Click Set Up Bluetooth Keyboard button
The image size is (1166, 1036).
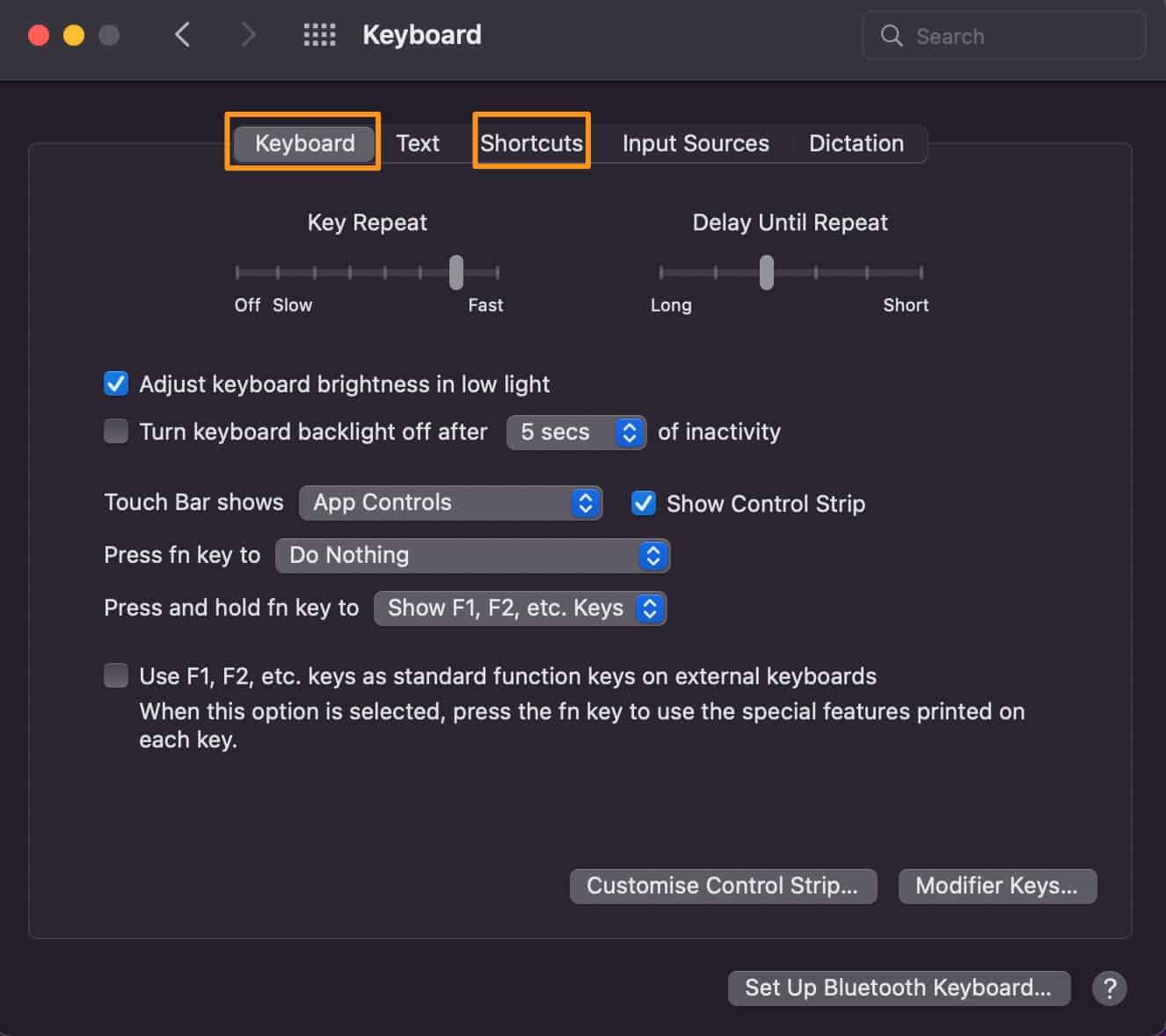coord(899,988)
